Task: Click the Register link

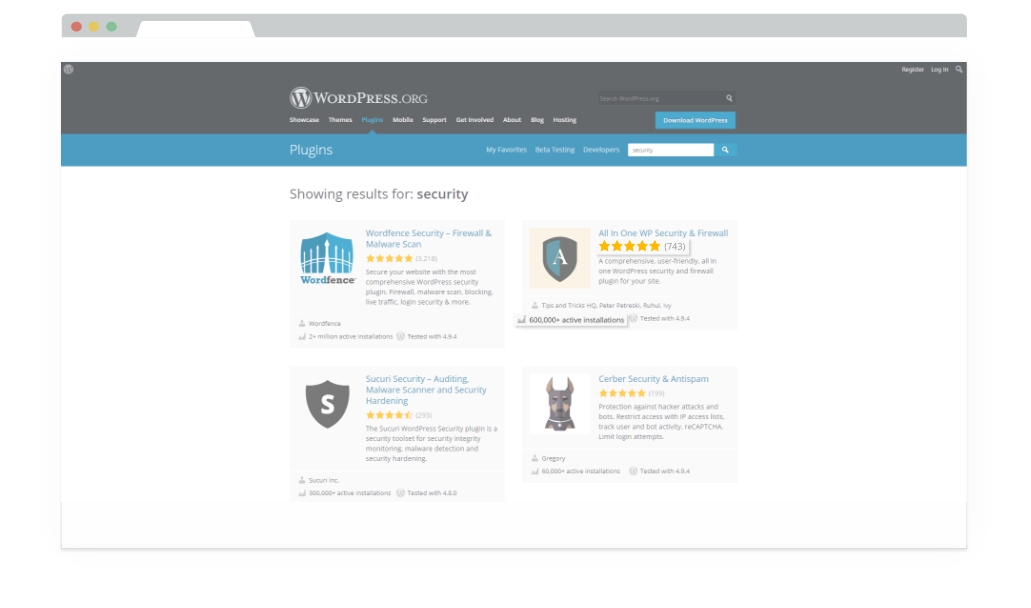Action: 913,69
